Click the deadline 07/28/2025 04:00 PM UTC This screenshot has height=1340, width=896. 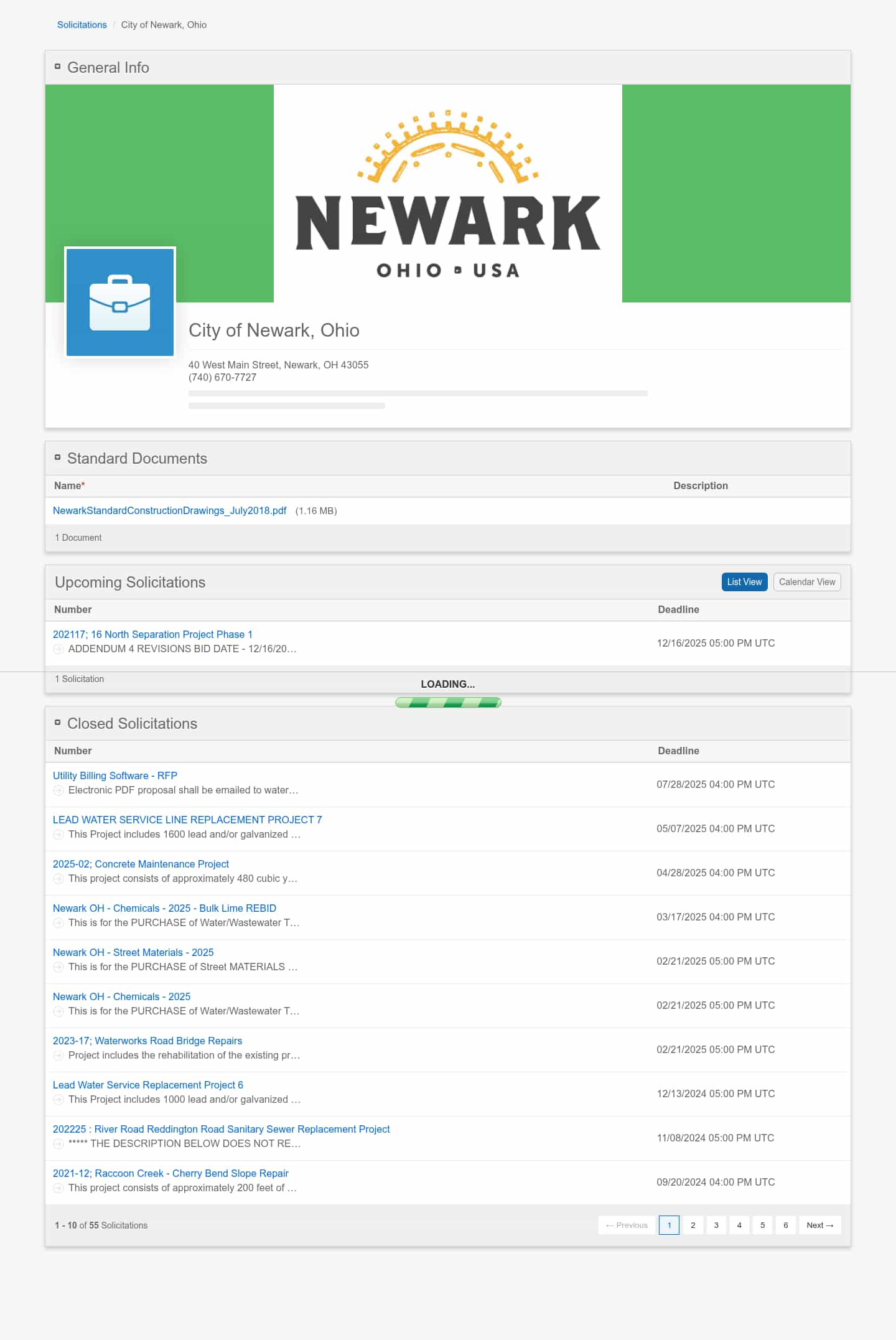point(716,784)
